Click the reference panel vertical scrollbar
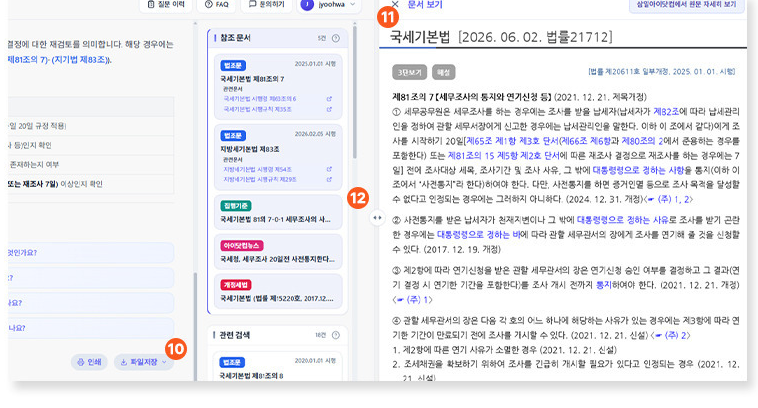This screenshot has height=408, width=758. (x=355, y=92)
